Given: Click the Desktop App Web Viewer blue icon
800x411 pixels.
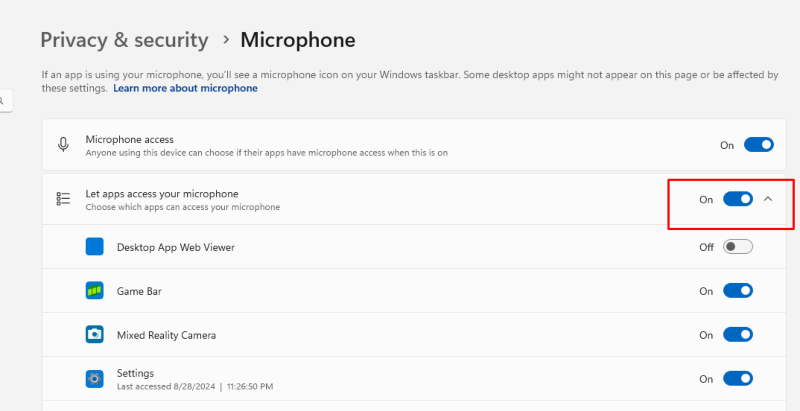Looking at the screenshot, I should (94, 247).
